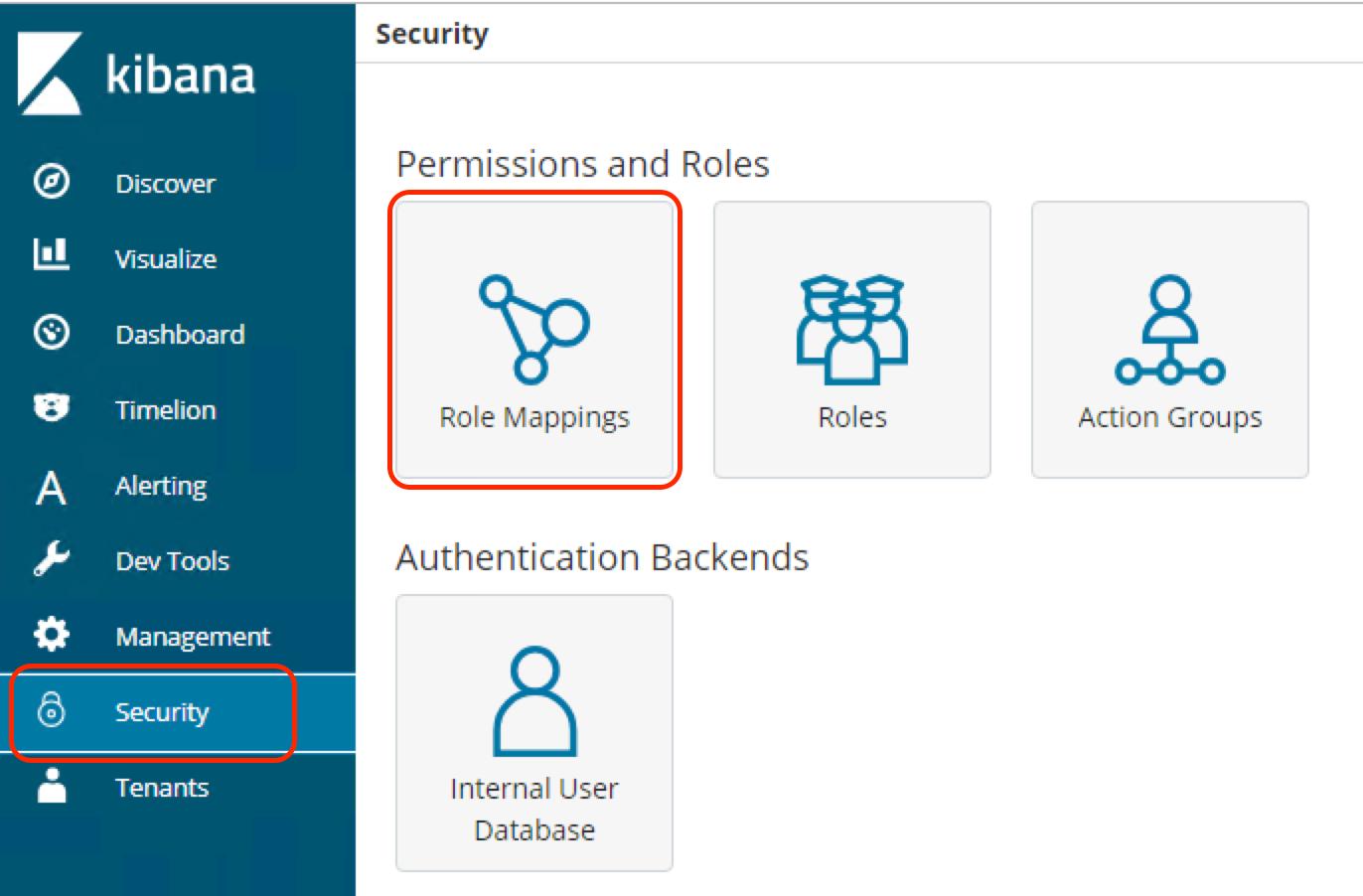Open the Dashboard clock icon
Viewport: 1363px width, 896px height.
pyautogui.click(x=51, y=333)
